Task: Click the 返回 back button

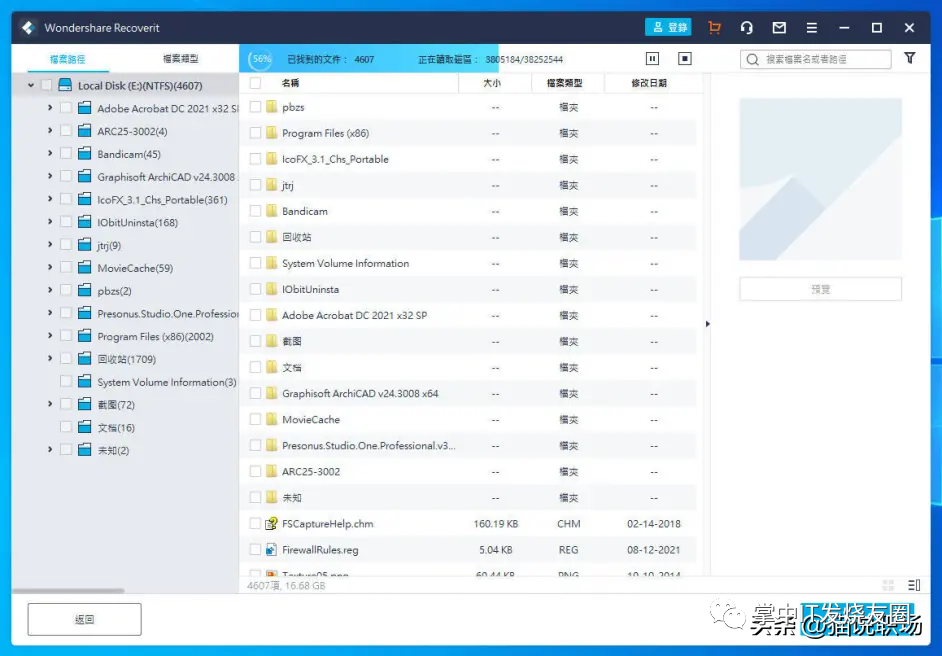Action: pyautogui.click(x=84, y=619)
